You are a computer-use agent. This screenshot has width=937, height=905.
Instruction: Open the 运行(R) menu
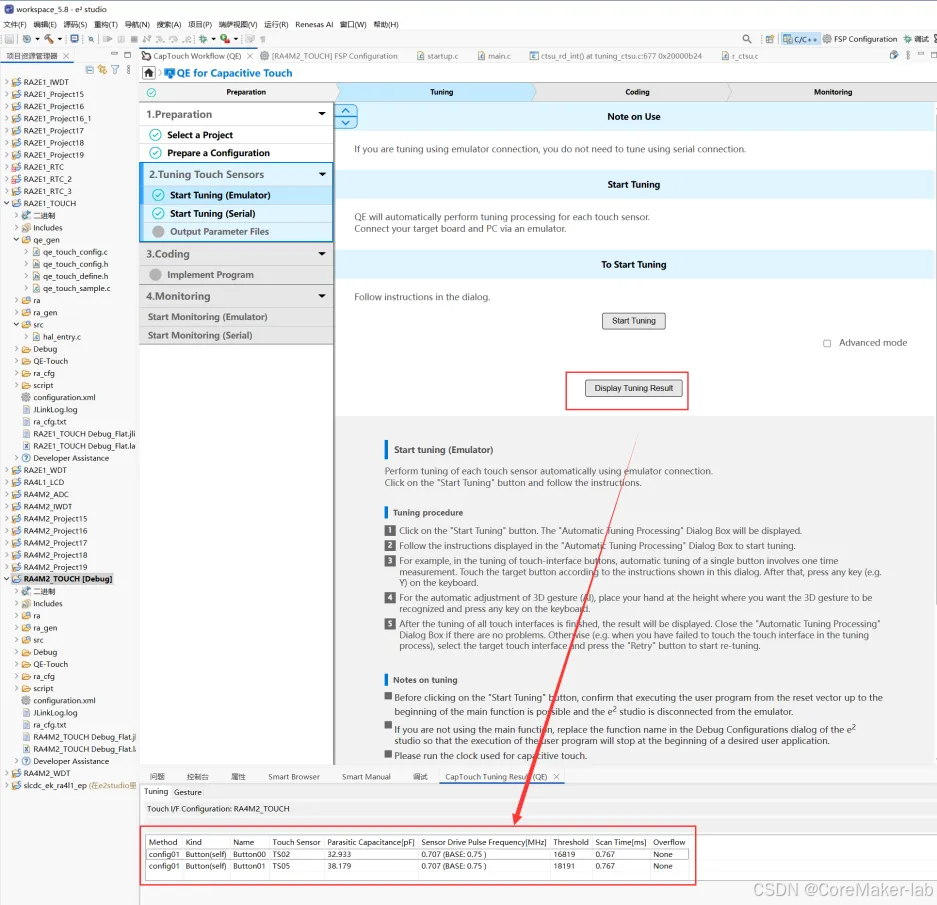pos(276,25)
